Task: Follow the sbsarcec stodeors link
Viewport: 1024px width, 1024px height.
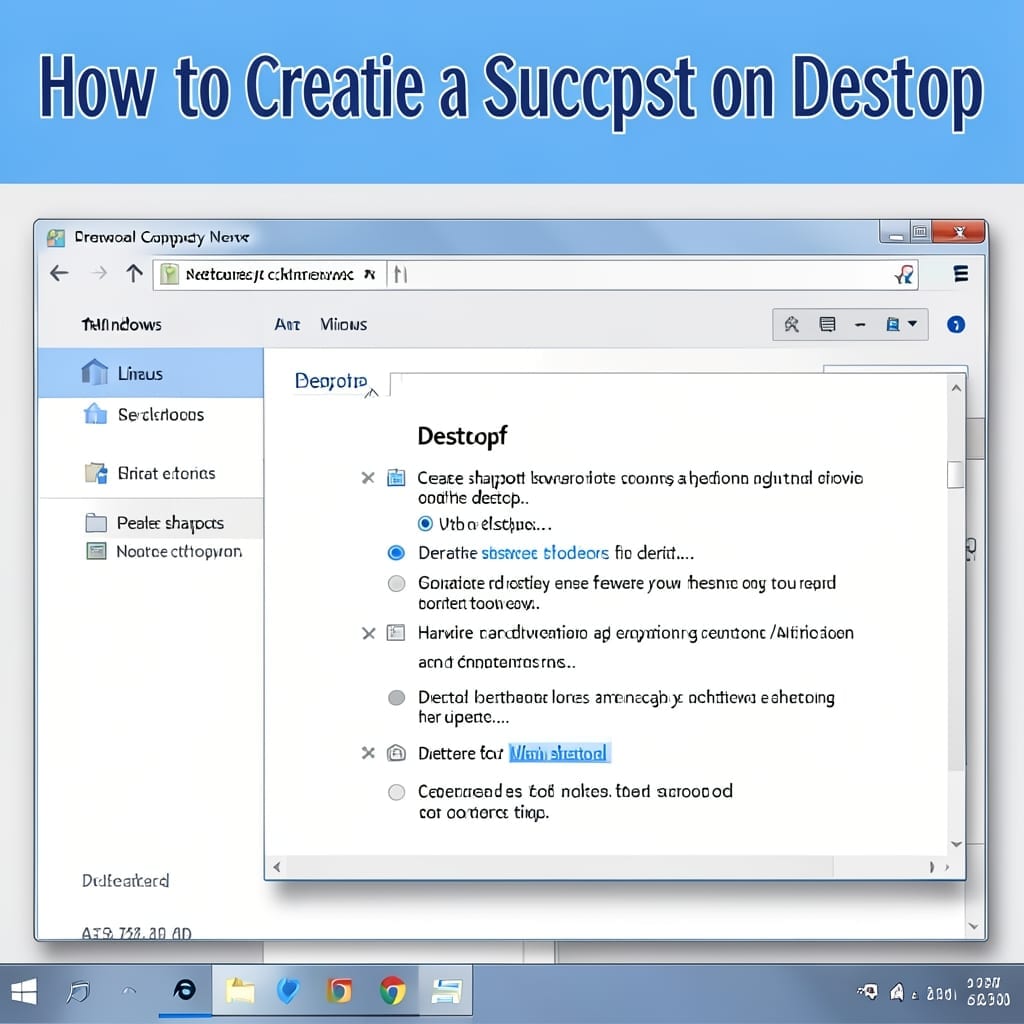Action: (545, 553)
